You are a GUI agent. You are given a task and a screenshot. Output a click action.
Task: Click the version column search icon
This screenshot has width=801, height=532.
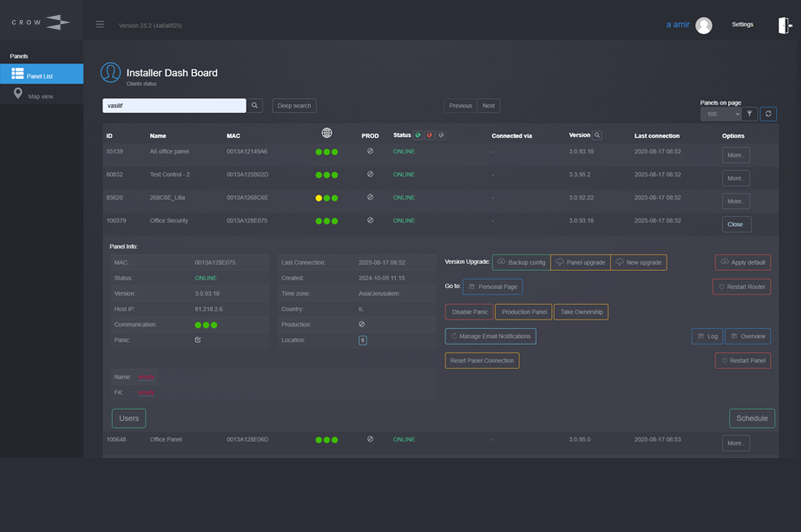pyautogui.click(x=598, y=135)
